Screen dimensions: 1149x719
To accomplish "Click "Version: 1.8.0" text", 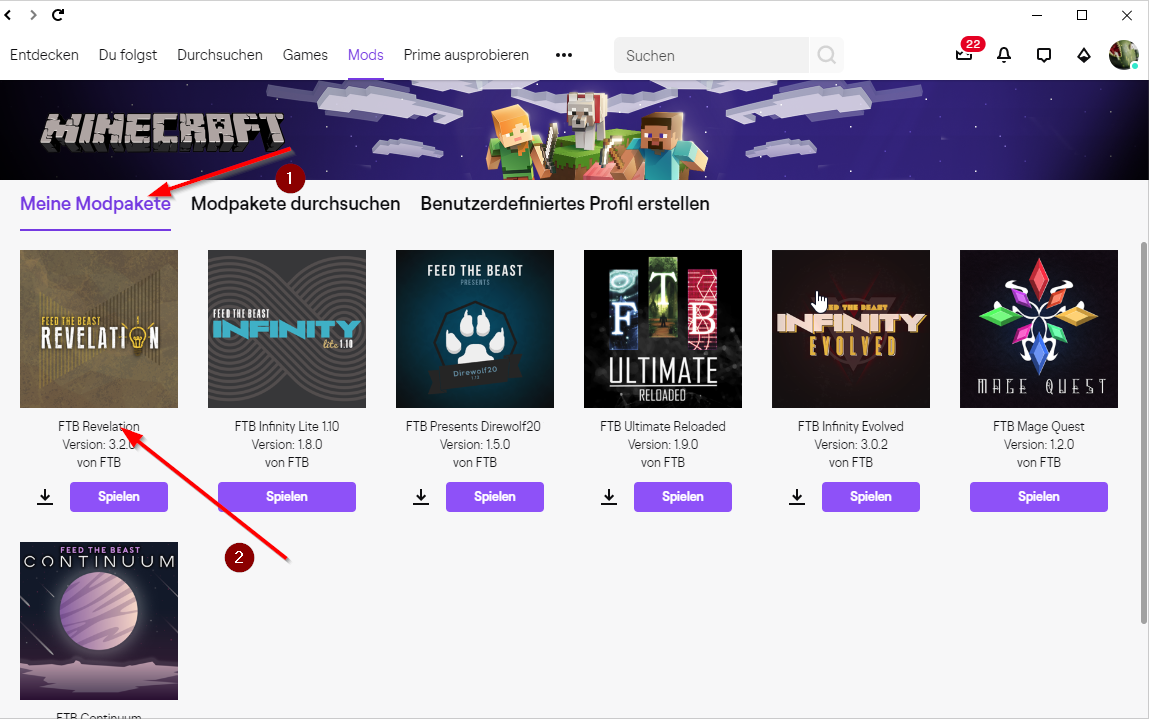I will [287, 445].
